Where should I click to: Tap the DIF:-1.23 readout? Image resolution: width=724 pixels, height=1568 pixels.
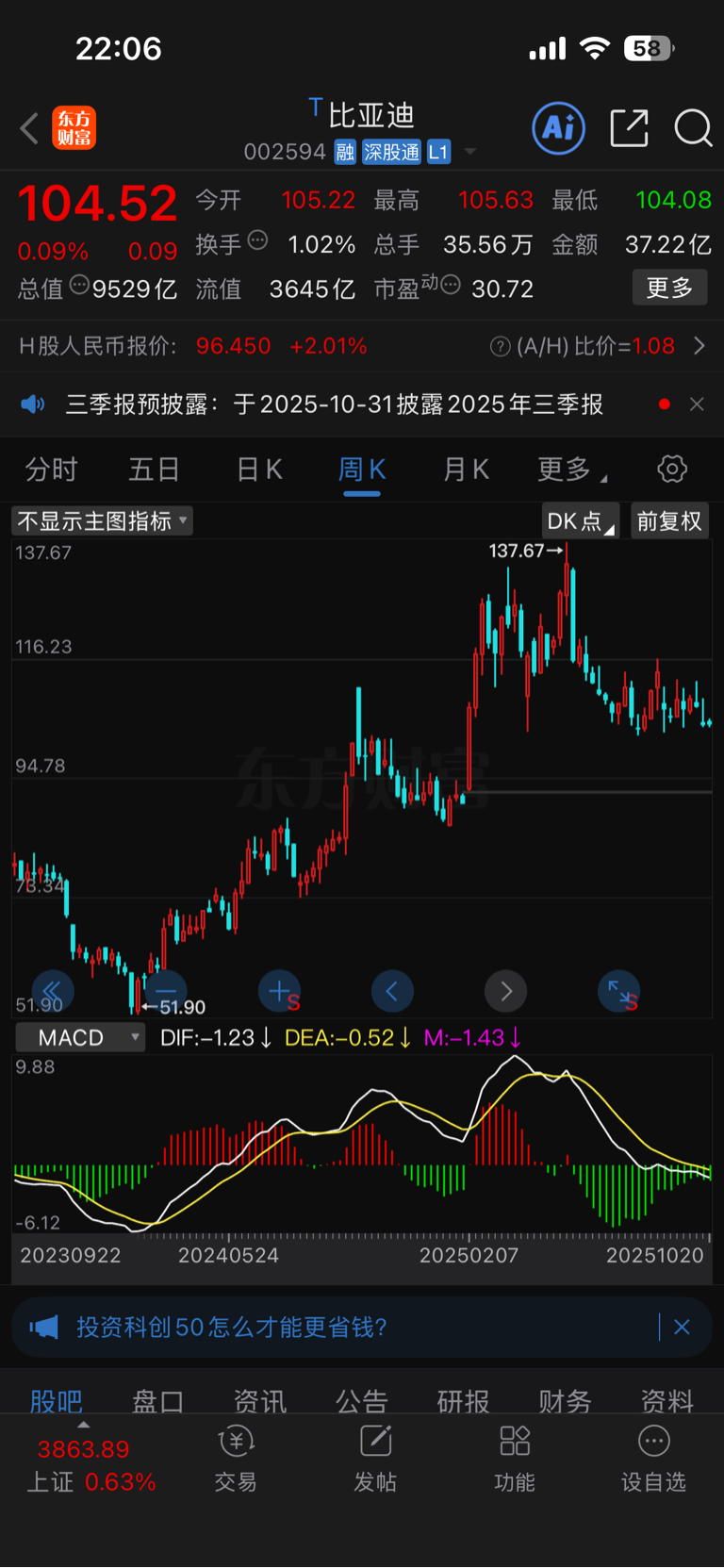(x=216, y=1037)
